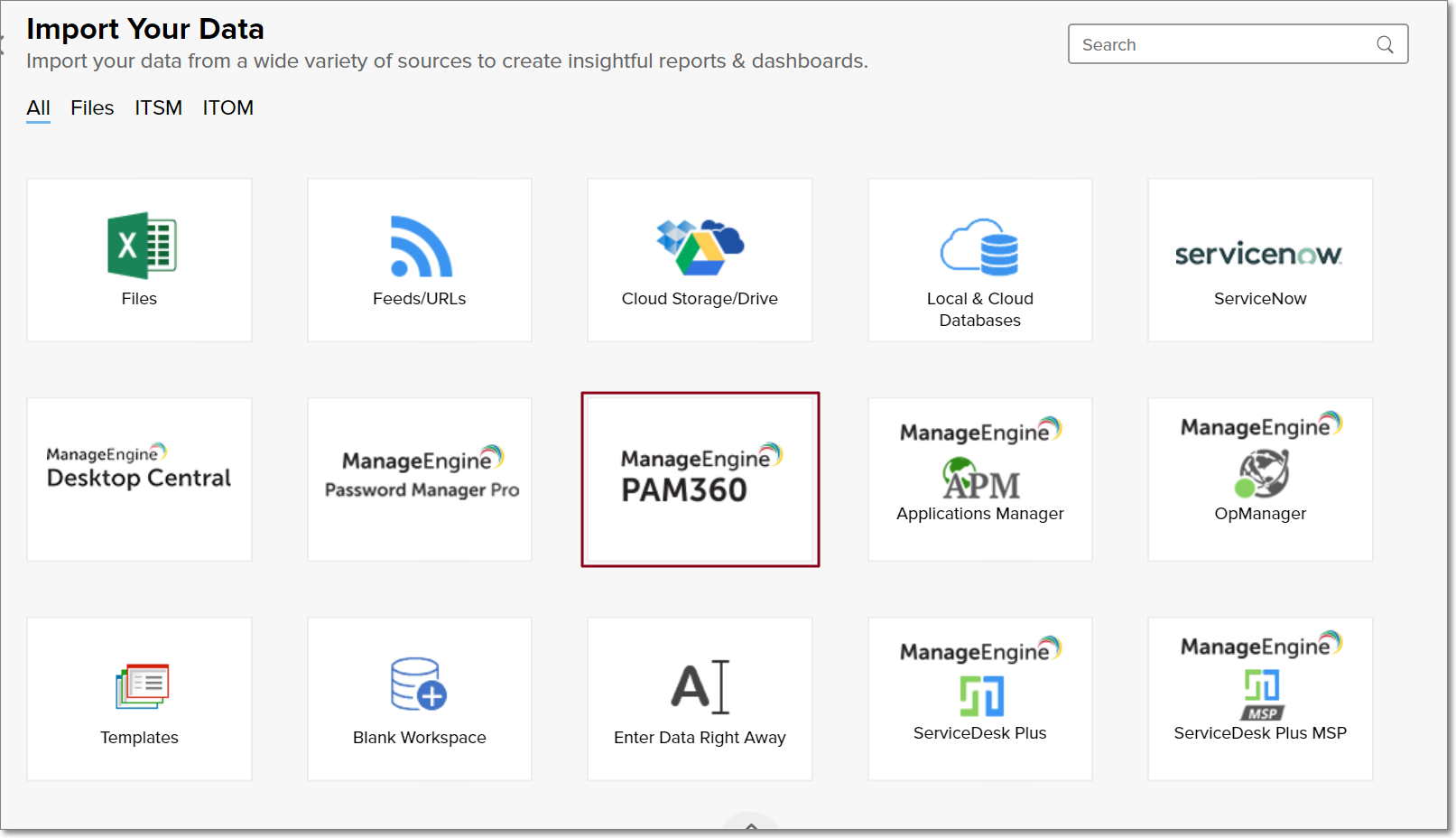Image resolution: width=1456 pixels, height=838 pixels.
Task: Click the 'OpManager' text label
Action: (1260, 514)
